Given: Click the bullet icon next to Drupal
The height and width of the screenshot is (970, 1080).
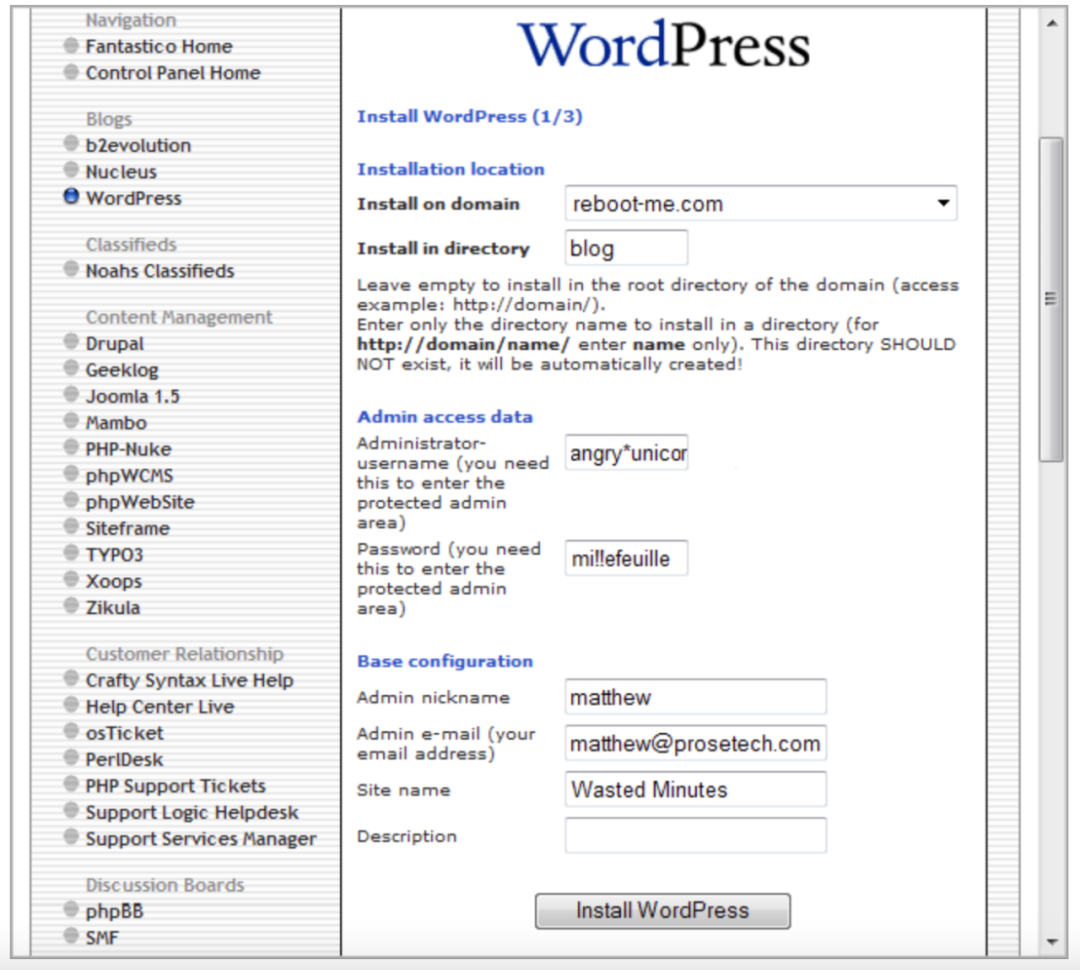Looking at the screenshot, I should pos(71,342).
